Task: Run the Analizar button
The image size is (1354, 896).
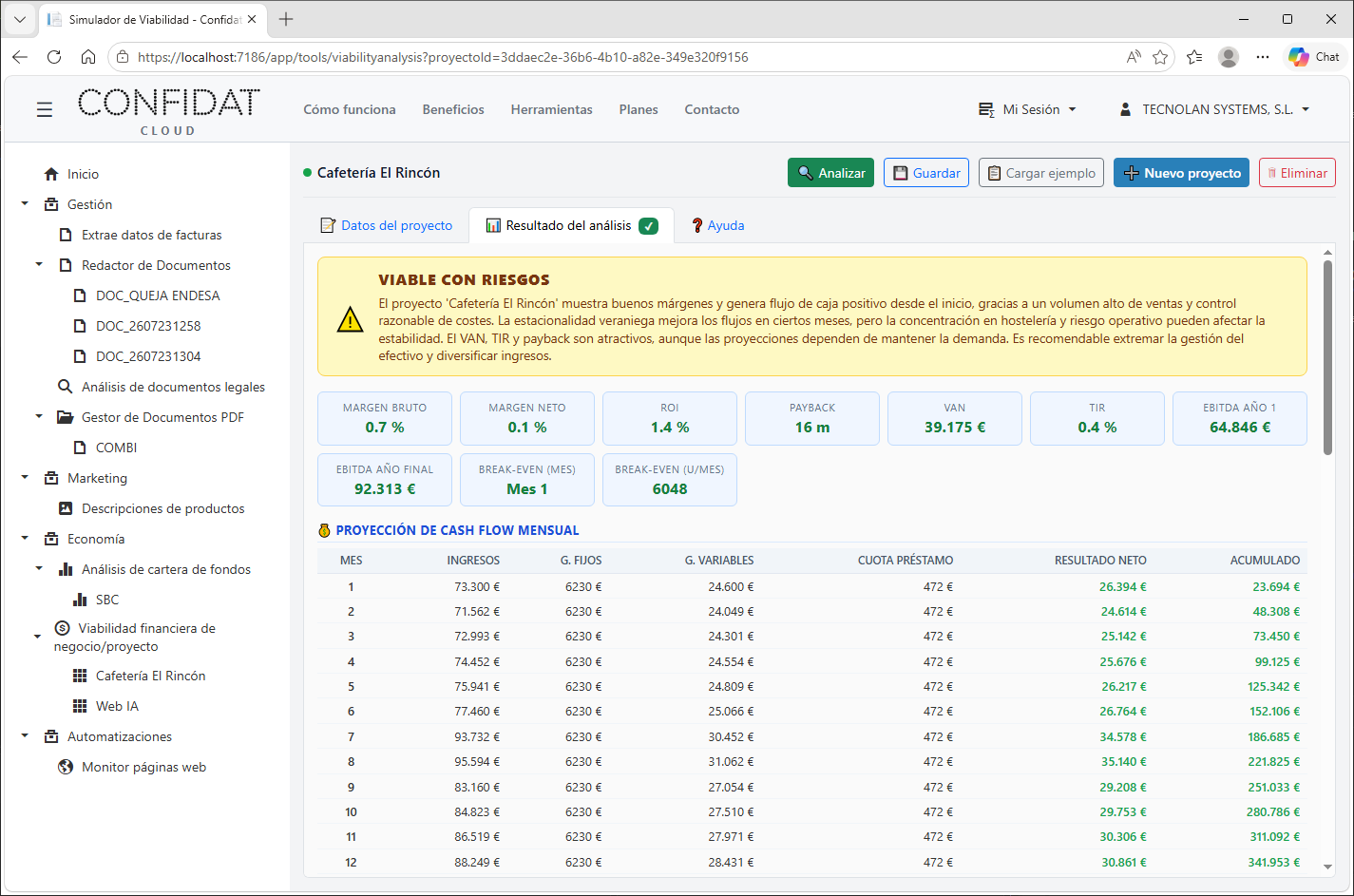Action: 830,173
